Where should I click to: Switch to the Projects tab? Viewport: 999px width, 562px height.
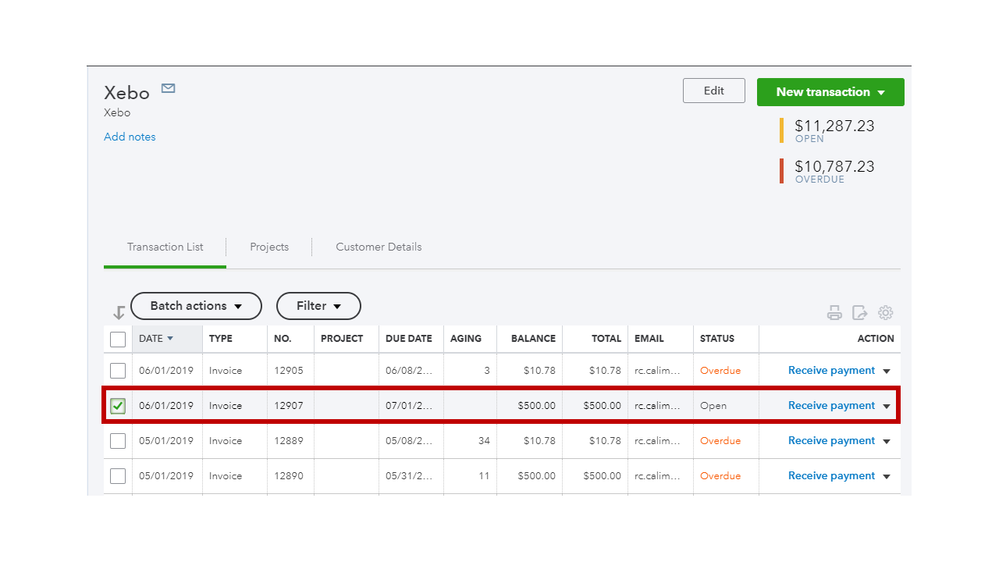pos(269,247)
